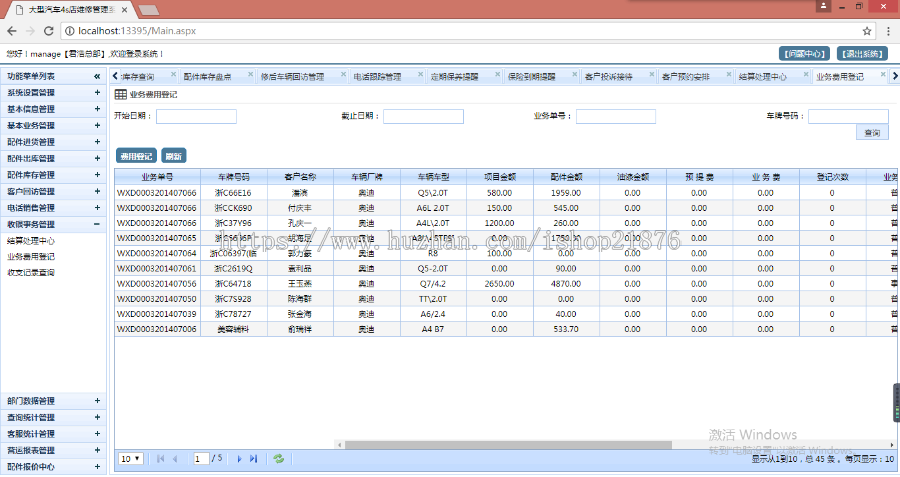Expand the 配件库存管理 menu section
900x477 pixels.
click(x=97, y=175)
